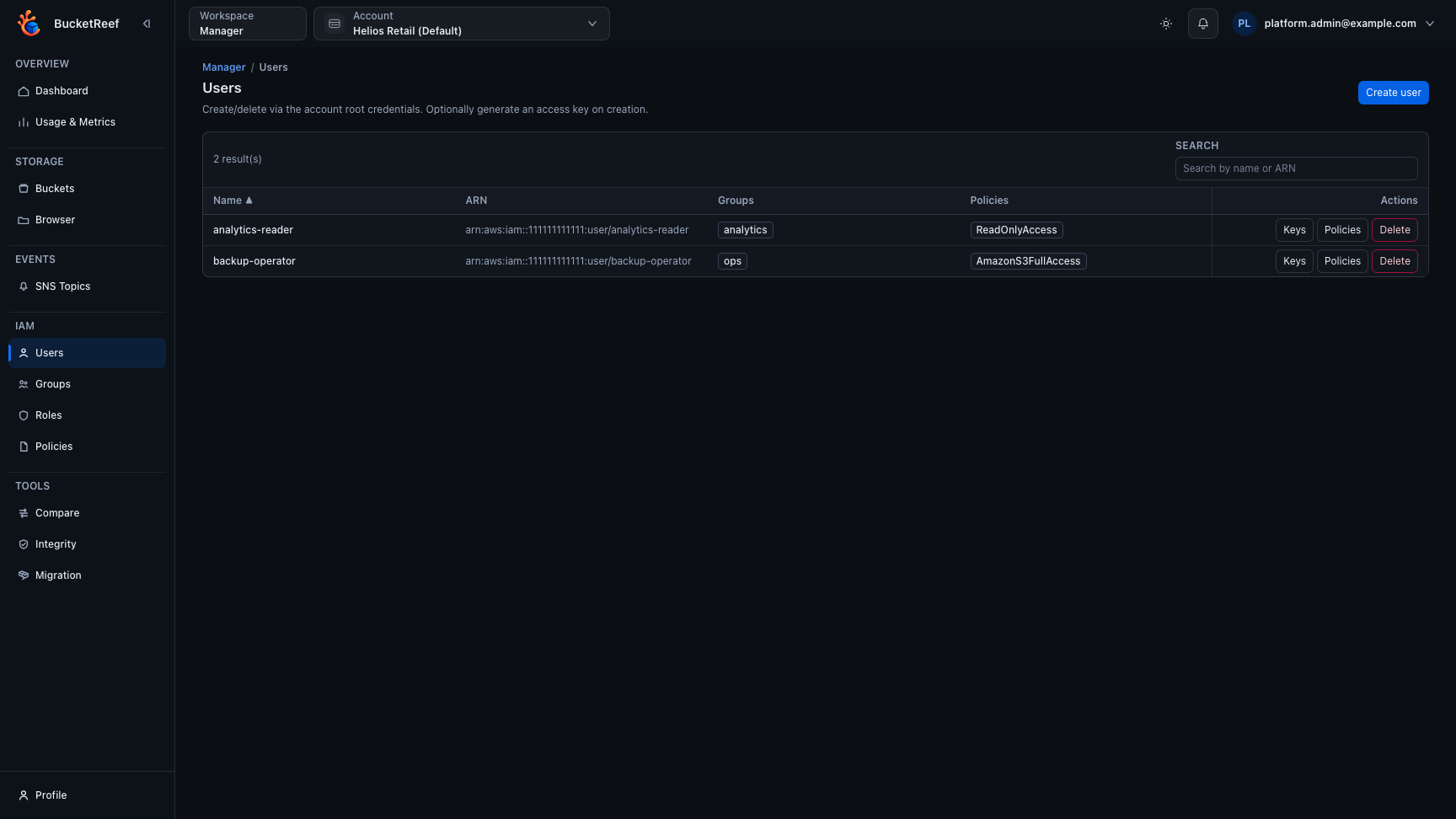The height and width of the screenshot is (819, 1456).
Task: Open Keys for analytics-reader
Action: coord(1294,230)
